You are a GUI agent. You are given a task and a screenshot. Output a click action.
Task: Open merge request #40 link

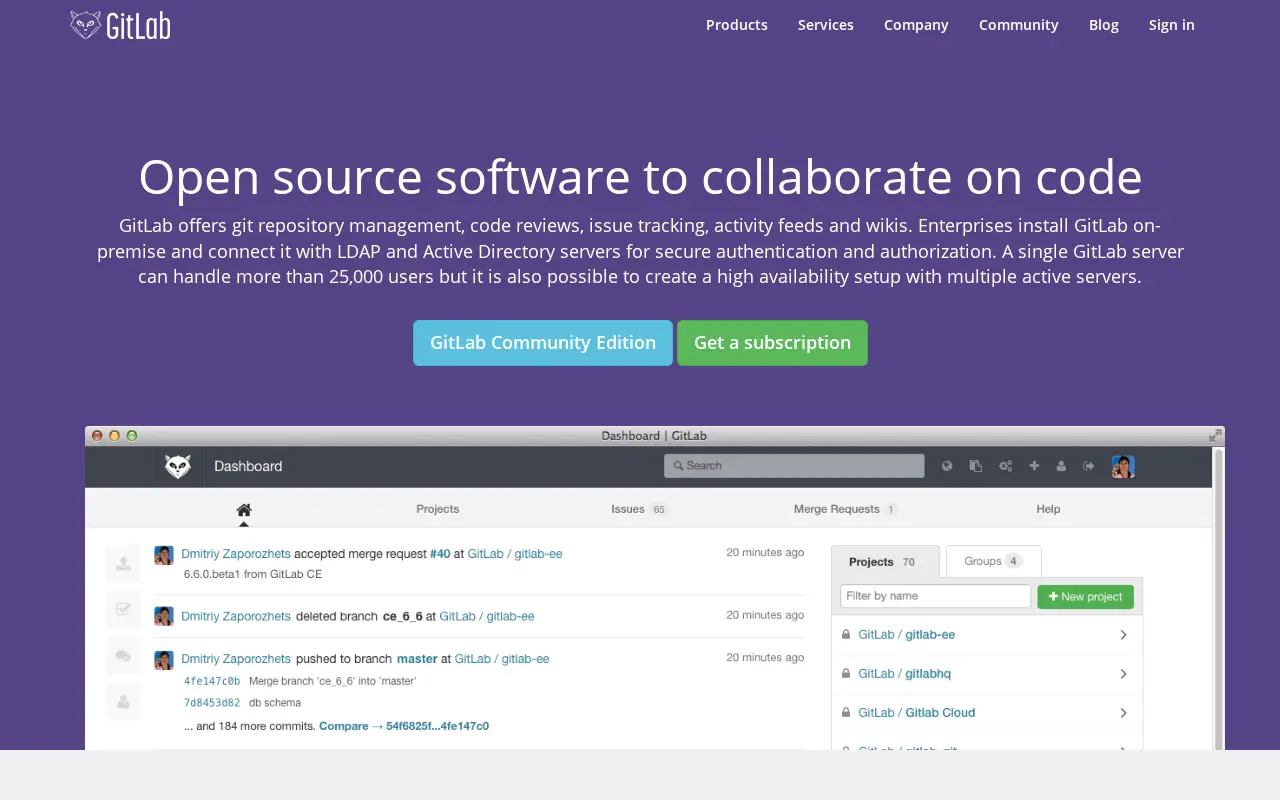point(440,553)
